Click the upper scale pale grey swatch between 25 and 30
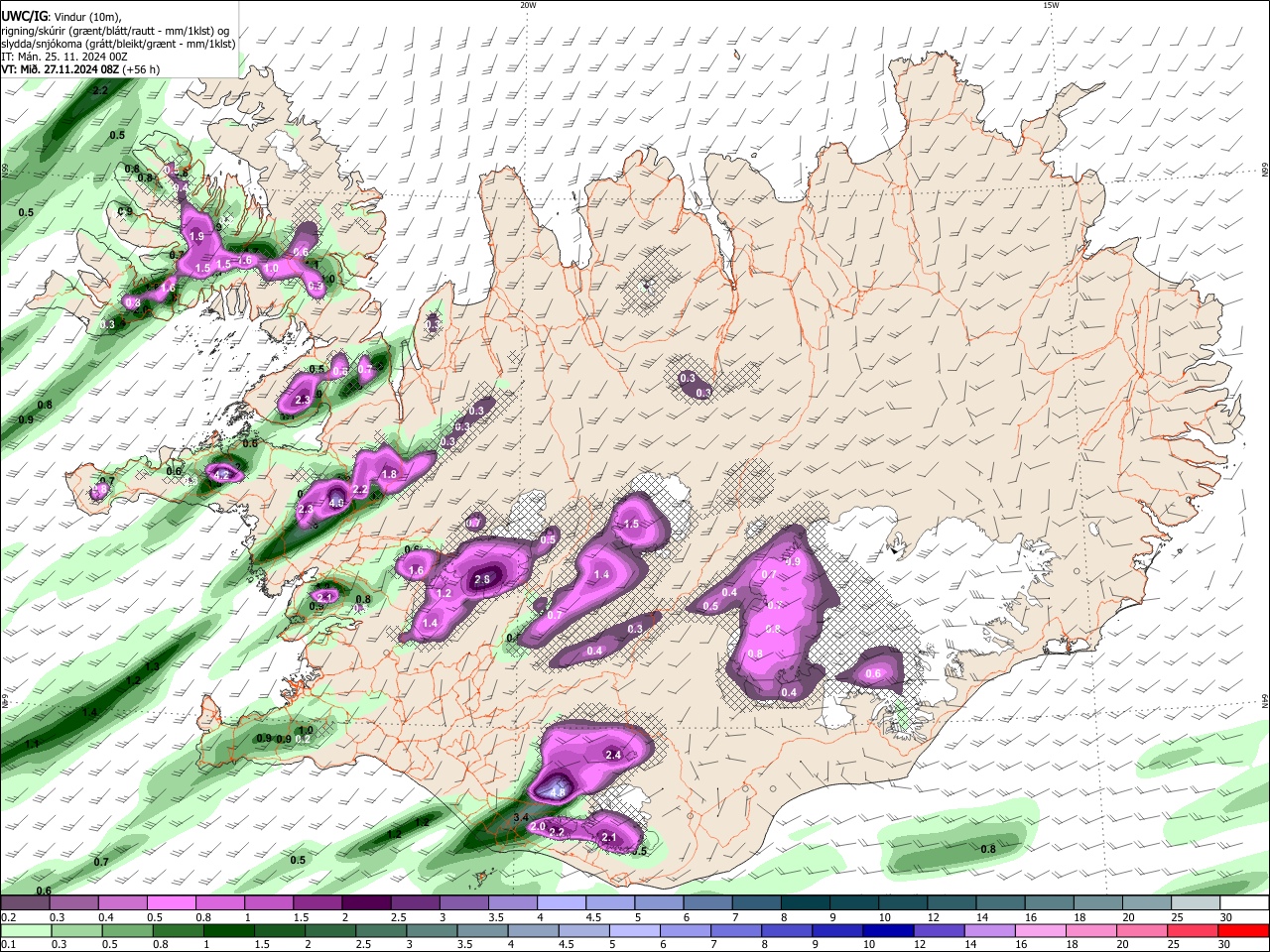The height and width of the screenshot is (952, 1270). pyautogui.click(x=1196, y=903)
